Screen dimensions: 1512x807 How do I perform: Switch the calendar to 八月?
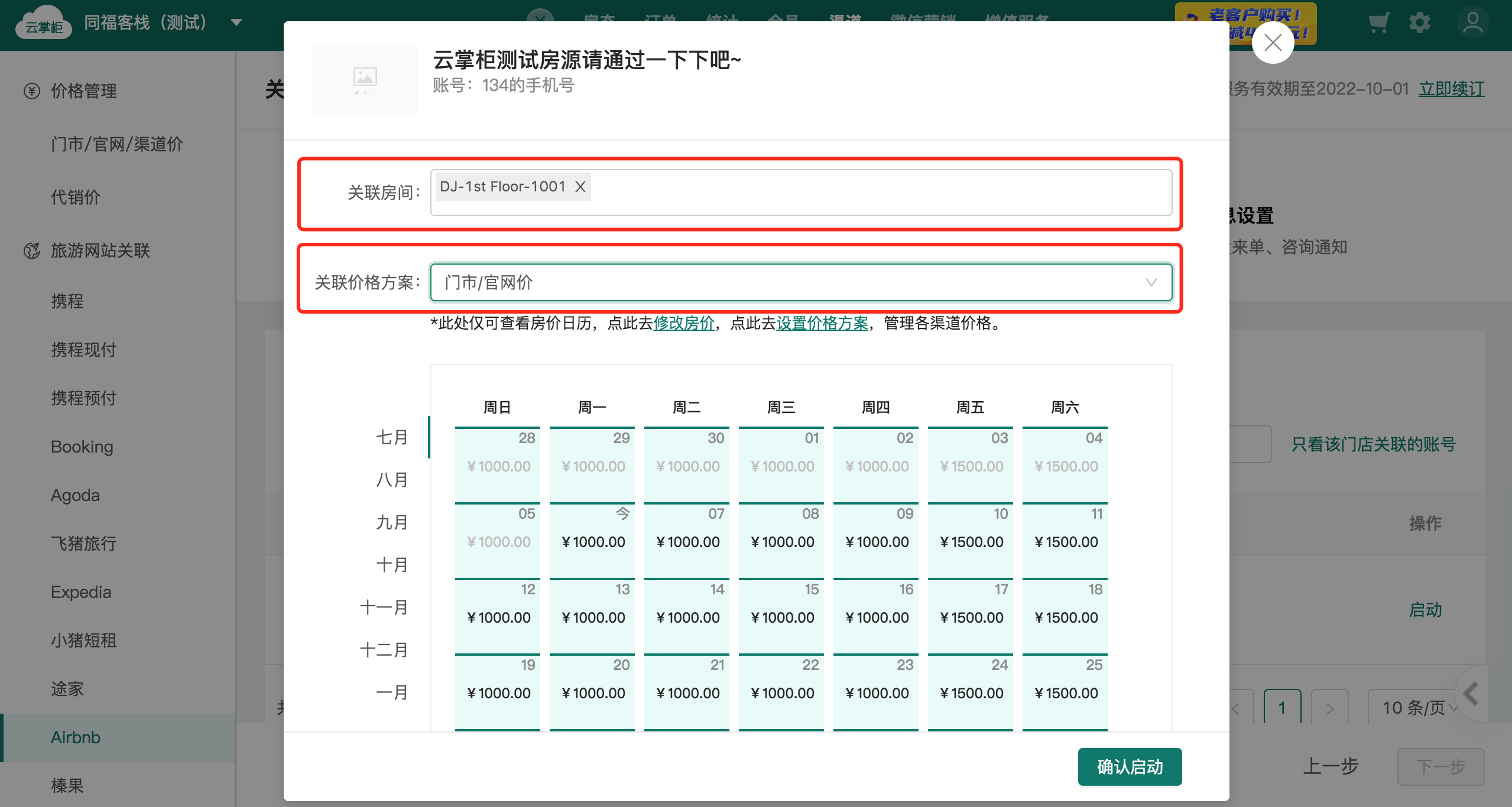tap(392, 479)
